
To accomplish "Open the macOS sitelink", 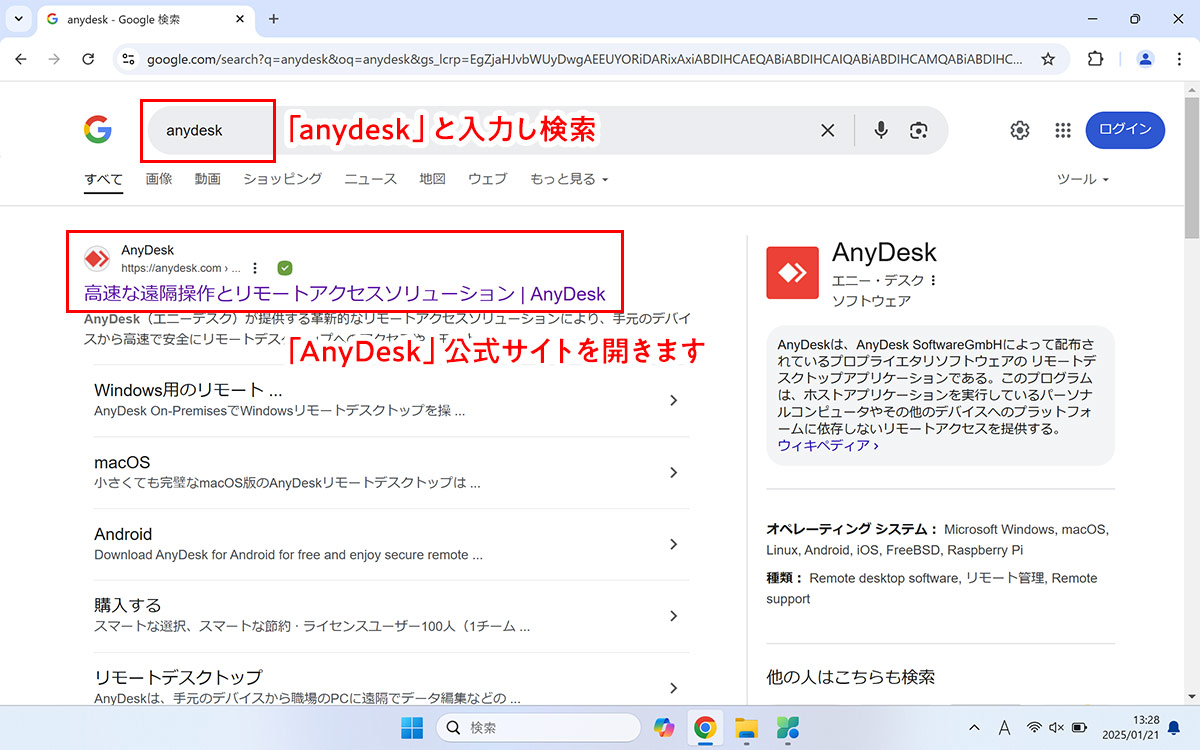I will coord(122,462).
